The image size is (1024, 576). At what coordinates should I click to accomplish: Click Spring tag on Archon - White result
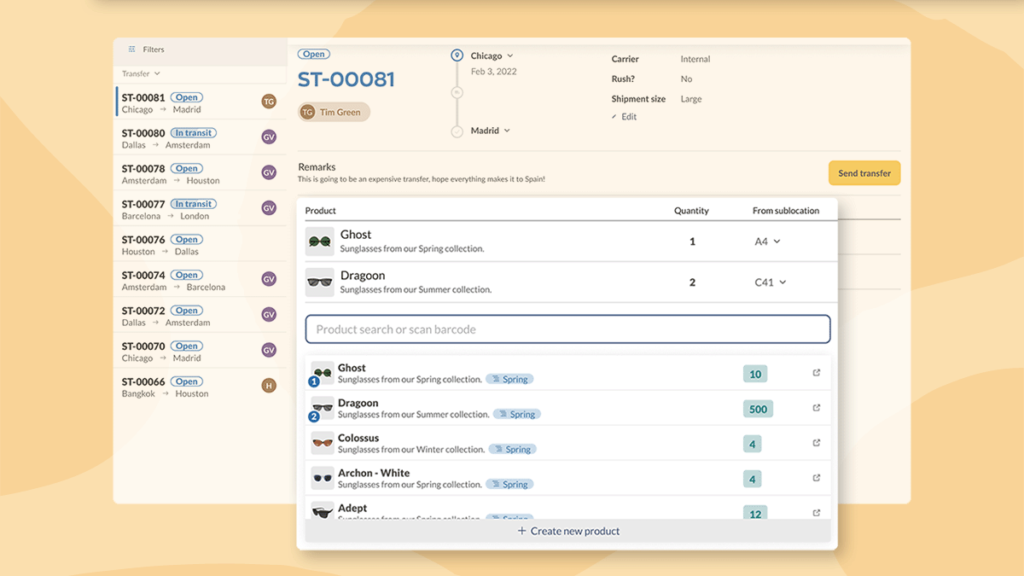pyautogui.click(x=509, y=484)
